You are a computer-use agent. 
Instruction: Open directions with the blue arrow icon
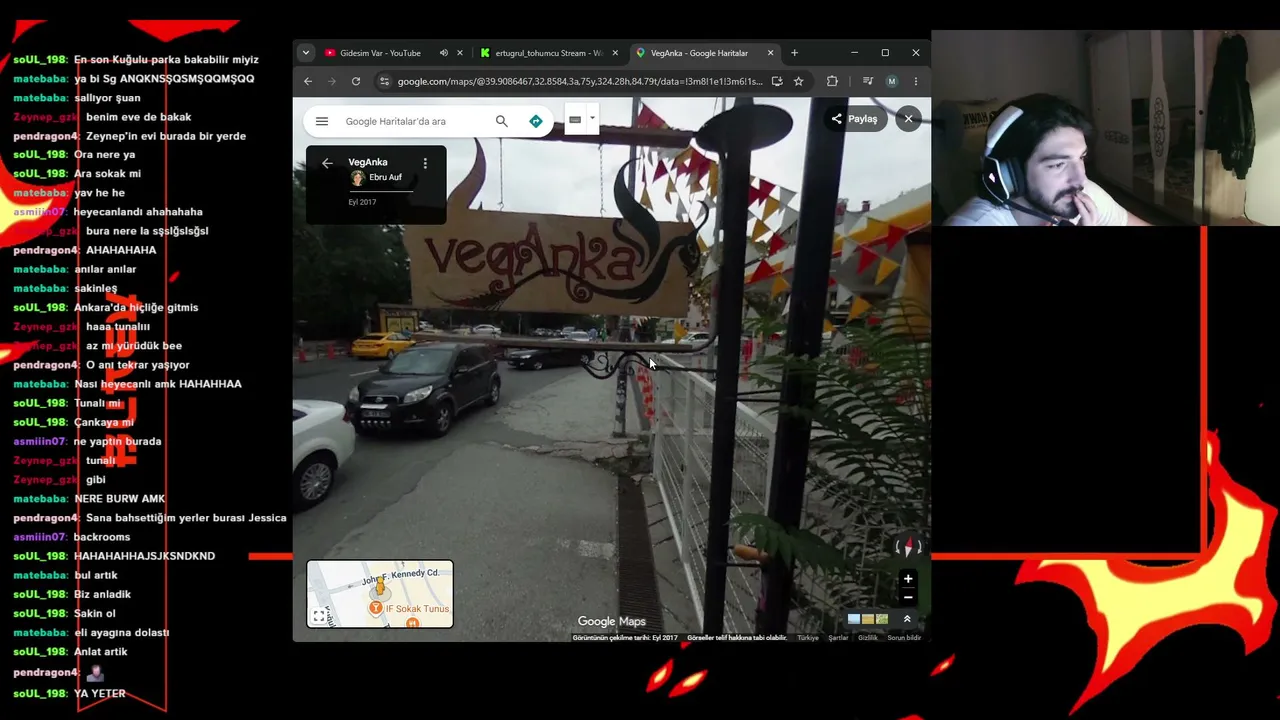coord(536,121)
